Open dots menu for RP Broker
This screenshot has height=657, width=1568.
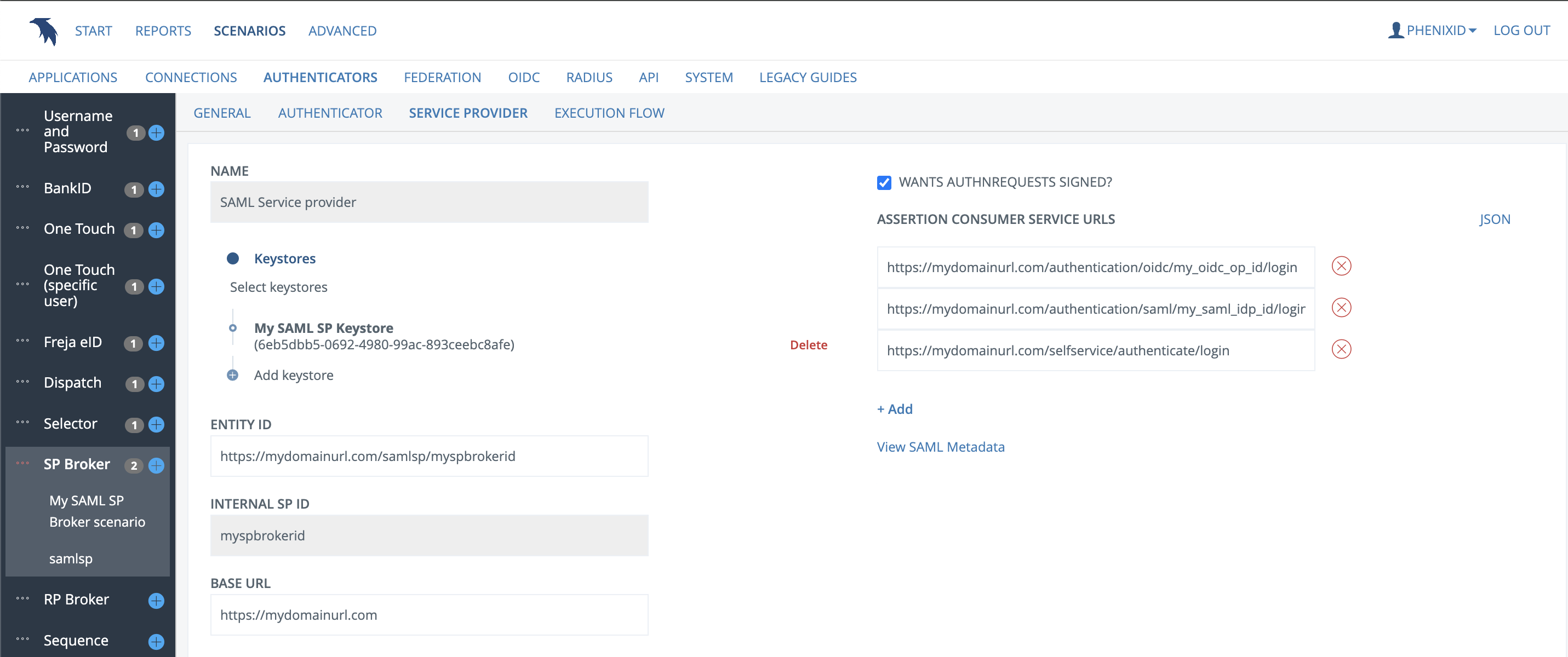click(22, 598)
